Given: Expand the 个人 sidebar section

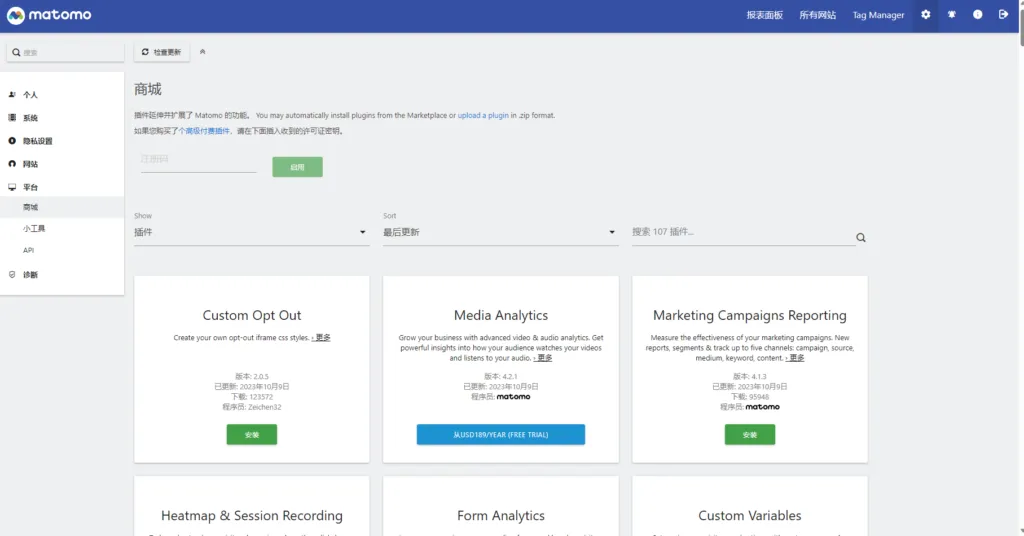Looking at the screenshot, I should pyautogui.click(x=30, y=95).
